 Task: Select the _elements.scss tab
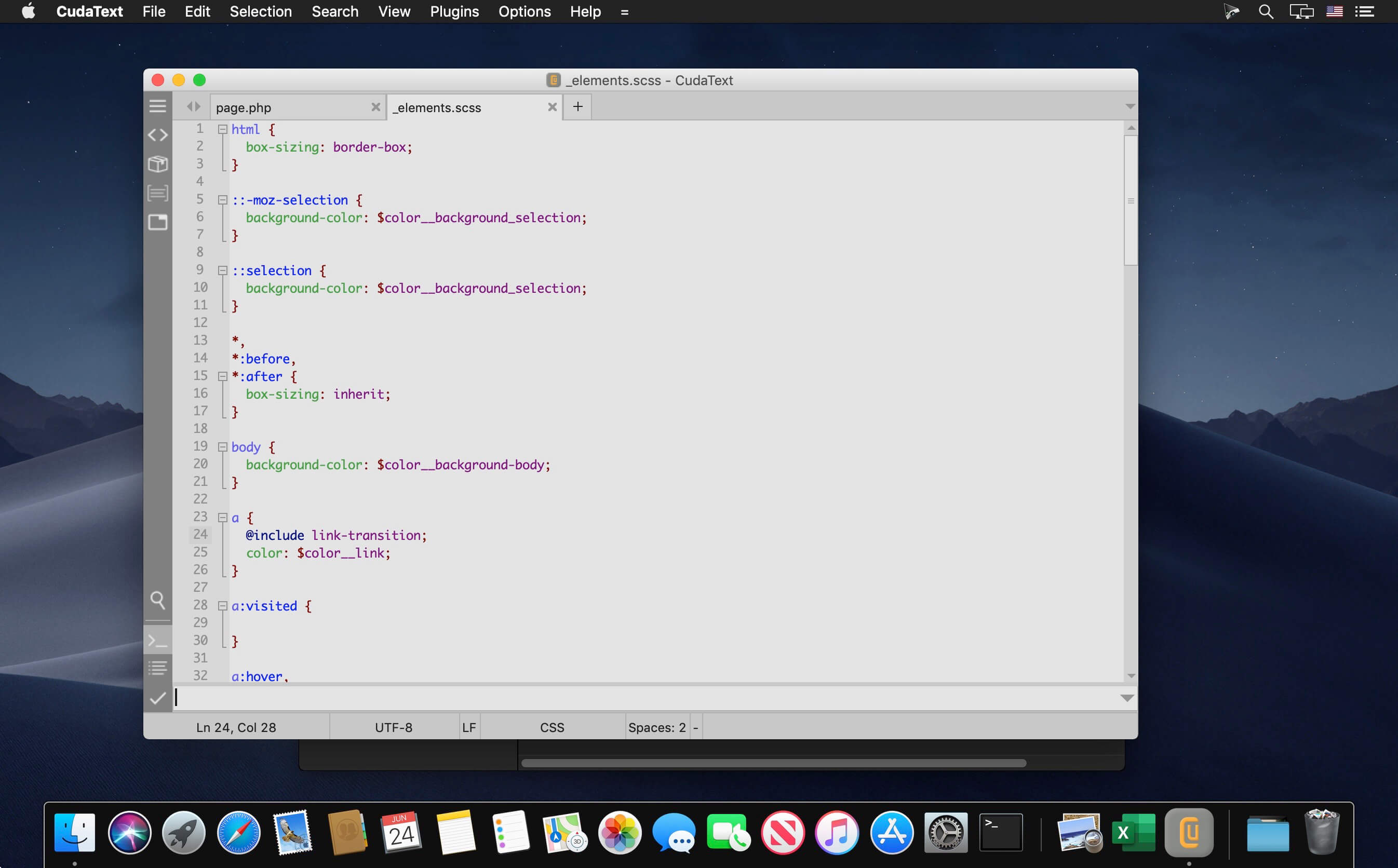(x=474, y=107)
